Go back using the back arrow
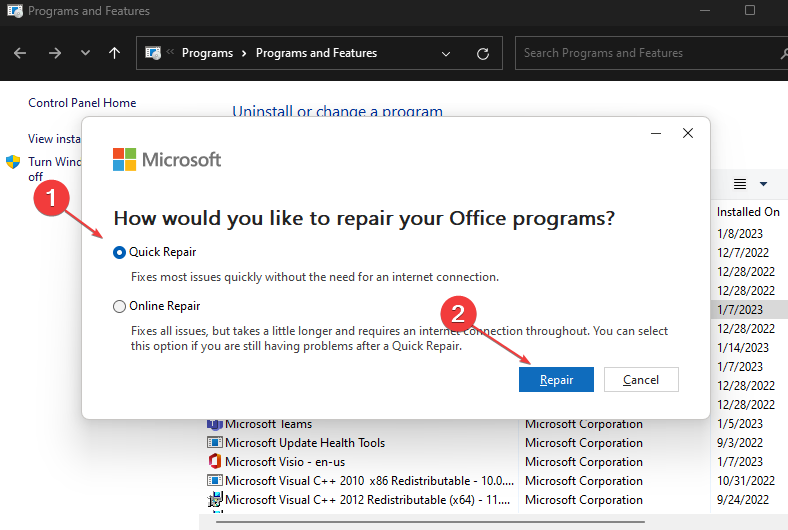Image resolution: width=788 pixels, height=530 pixels. [21, 53]
